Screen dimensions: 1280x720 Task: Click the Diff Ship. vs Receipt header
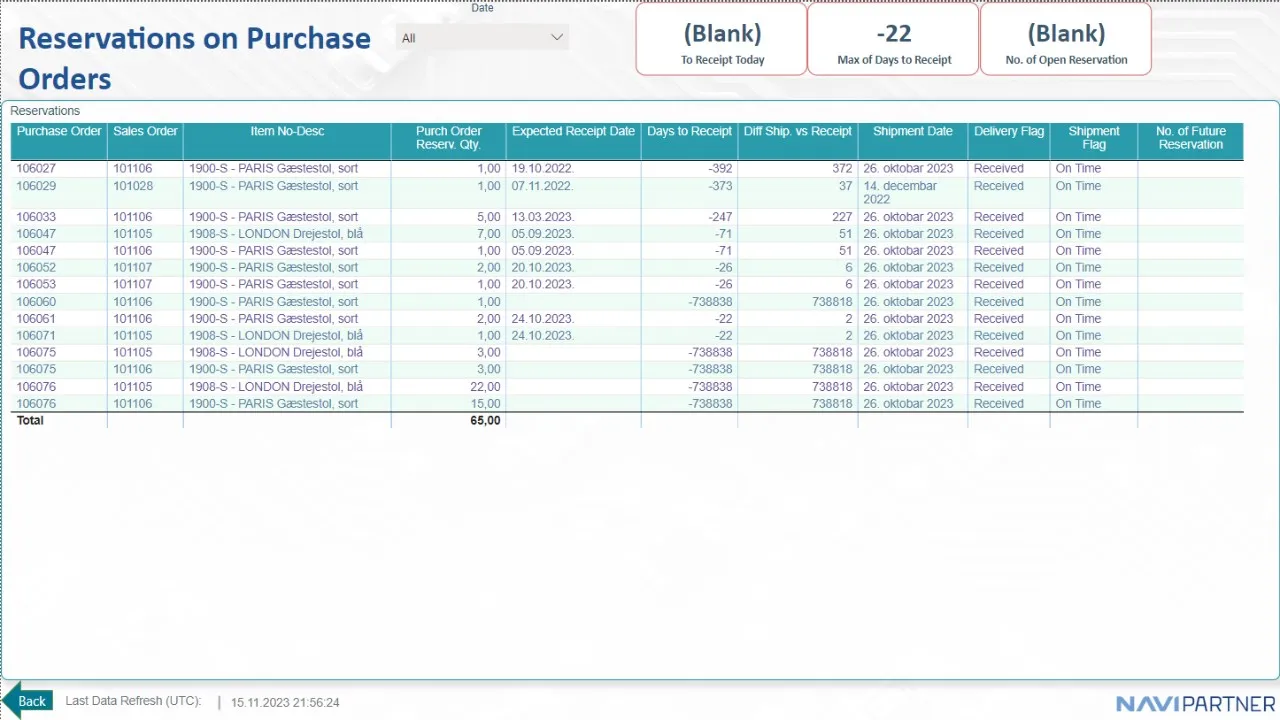pos(798,131)
